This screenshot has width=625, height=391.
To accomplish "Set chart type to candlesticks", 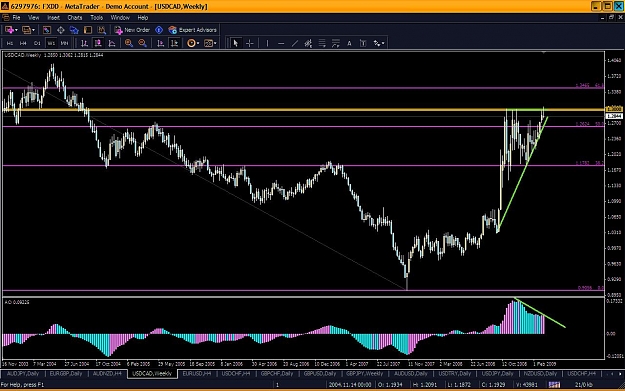I will coord(98,43).
